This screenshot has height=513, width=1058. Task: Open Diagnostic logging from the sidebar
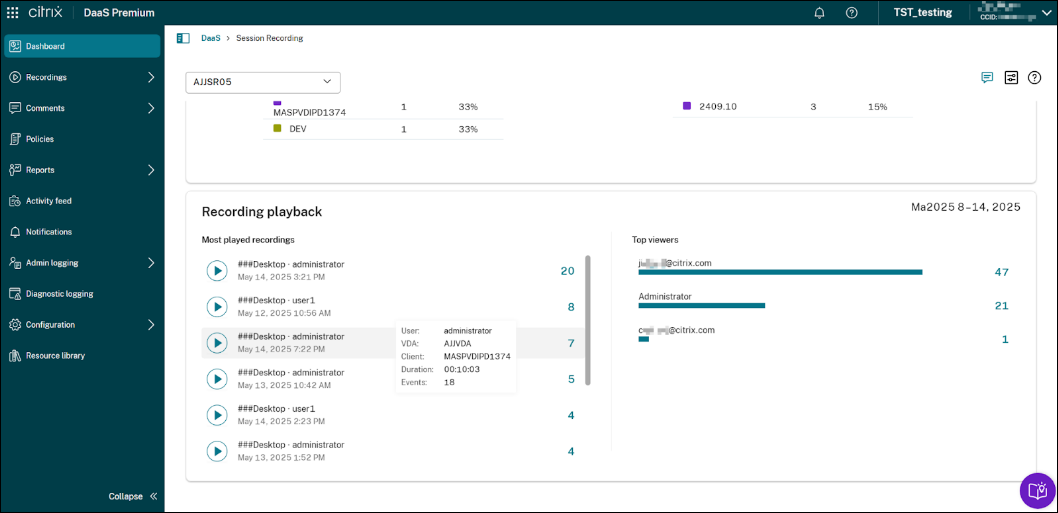59,294
